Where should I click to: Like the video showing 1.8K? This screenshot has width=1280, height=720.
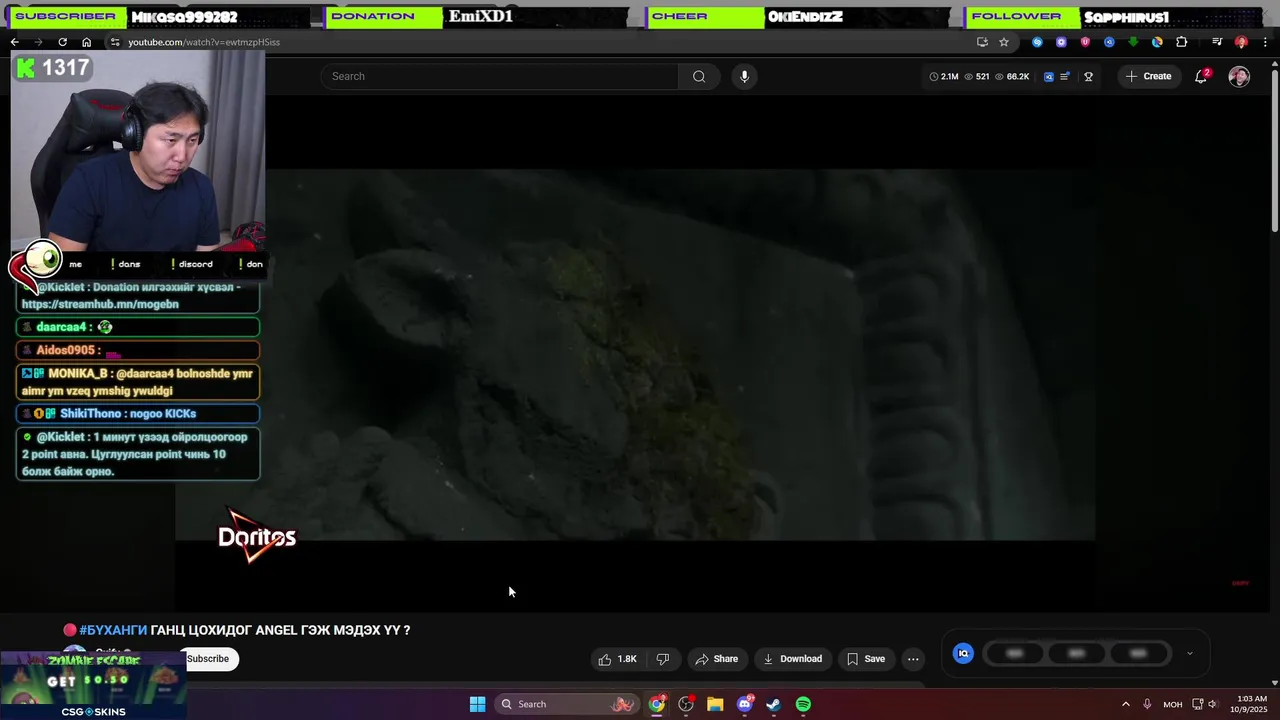click(617, 659)
